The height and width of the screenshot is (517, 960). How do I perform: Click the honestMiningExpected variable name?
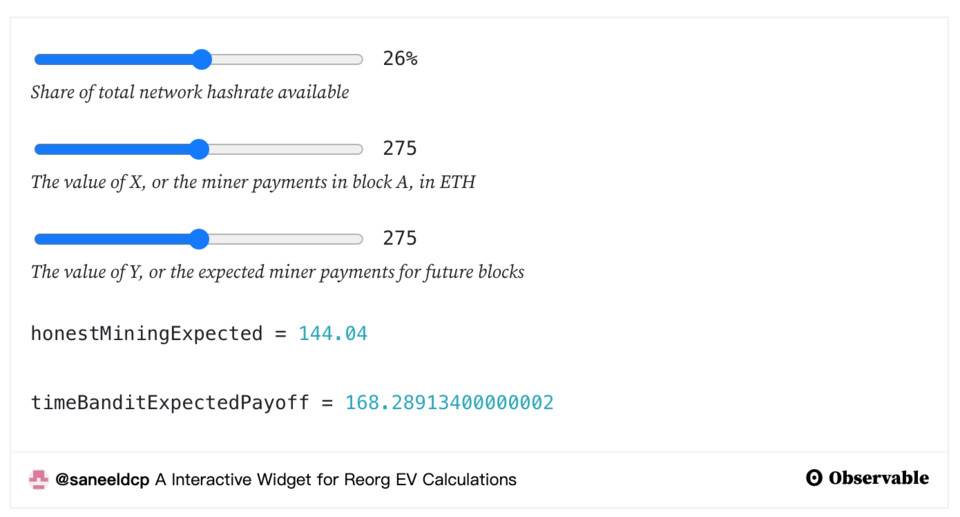coord(146,334)
